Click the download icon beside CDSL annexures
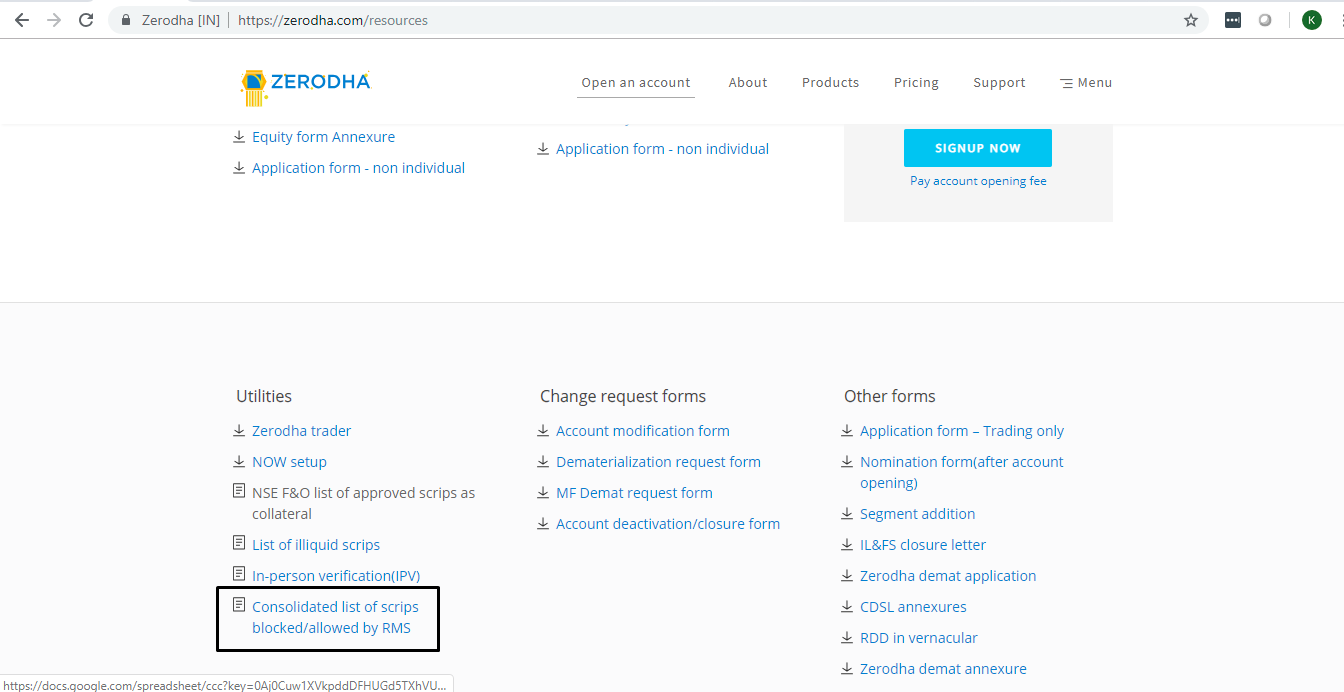The width and height of the screenshot is (1344, 692). (x=847, y=607)
